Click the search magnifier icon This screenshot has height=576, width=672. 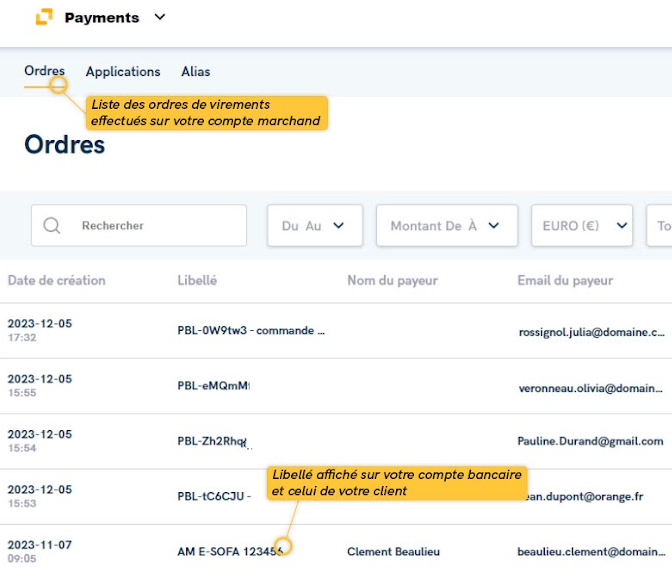(52, 225)
